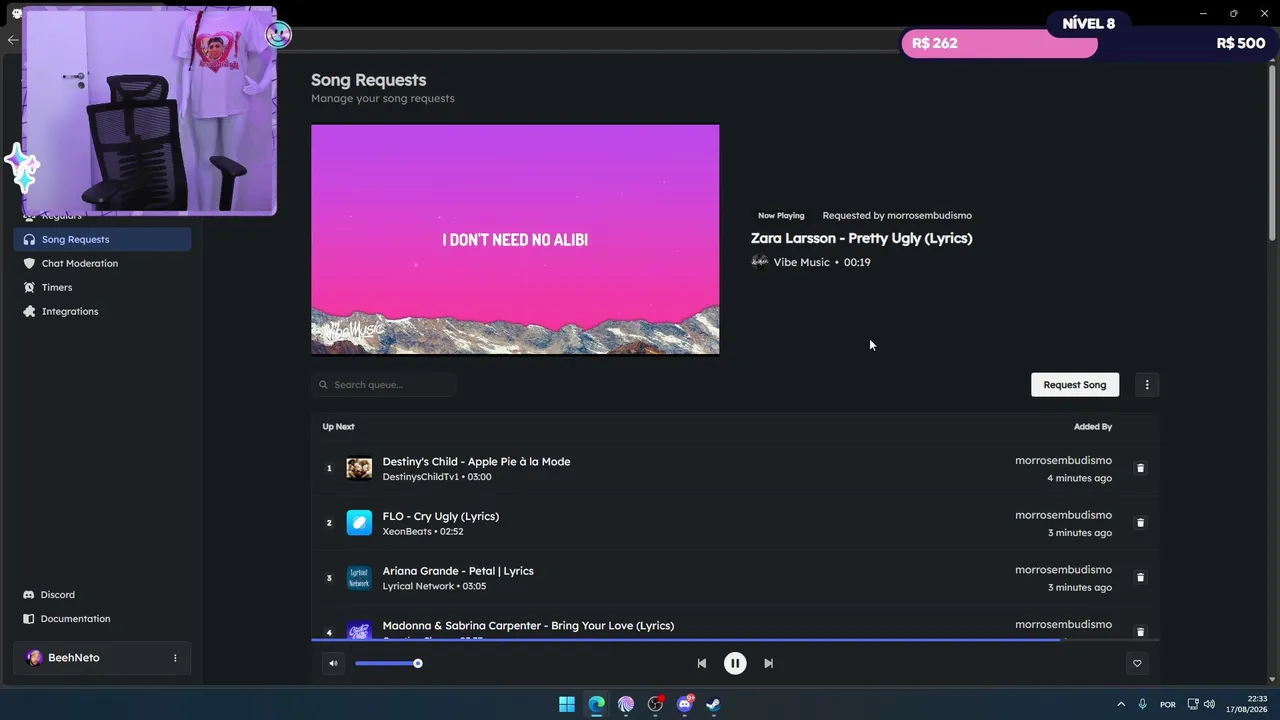This screenshot has height=720, width=1280.
Task: Click the Ariana Grande song thumbnail
Action: [359, 578]
